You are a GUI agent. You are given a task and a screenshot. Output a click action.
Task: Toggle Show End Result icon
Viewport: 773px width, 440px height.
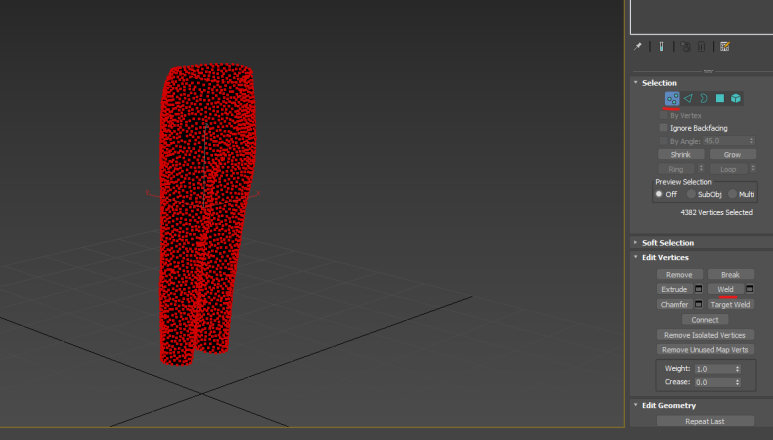point(661,46)
